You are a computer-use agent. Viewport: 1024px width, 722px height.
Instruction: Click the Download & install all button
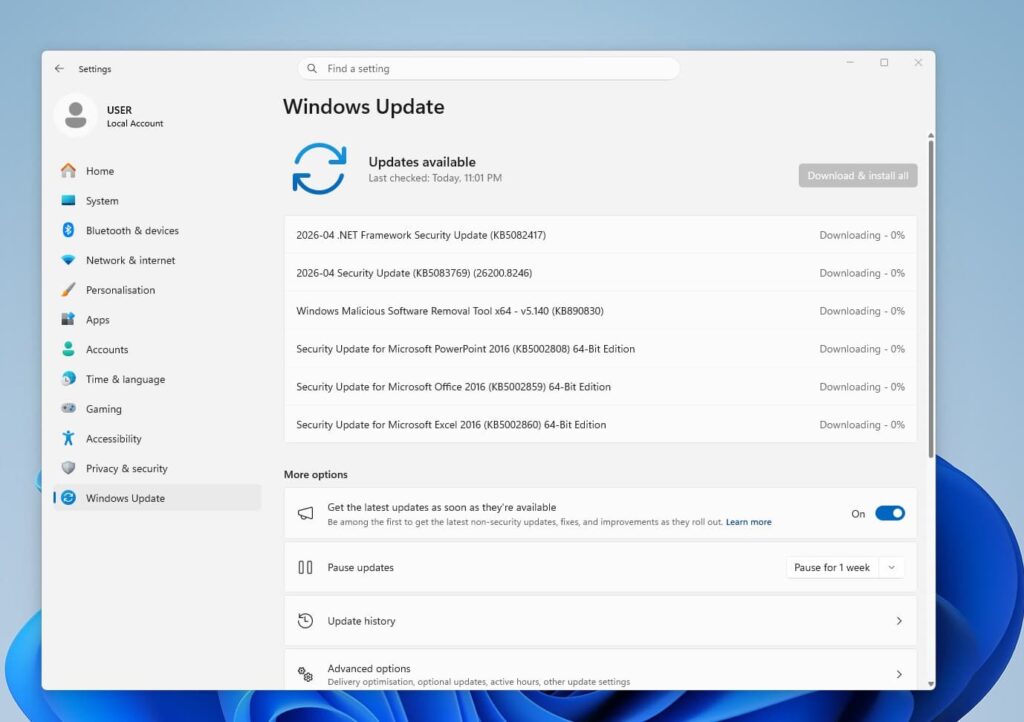857,174
